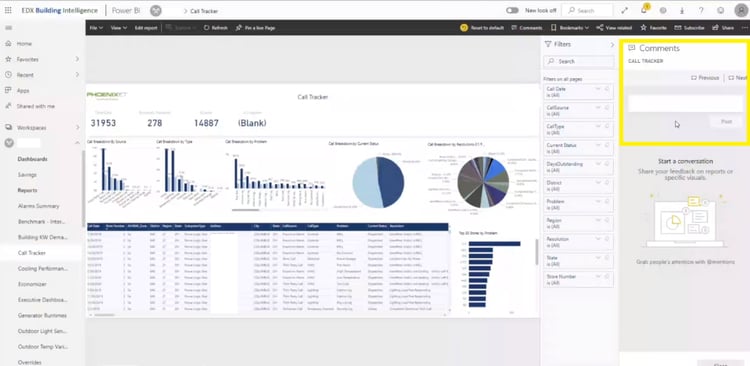Open Home in the left navigation
Screen dimensions: 750x366
[x=24, y=44]
